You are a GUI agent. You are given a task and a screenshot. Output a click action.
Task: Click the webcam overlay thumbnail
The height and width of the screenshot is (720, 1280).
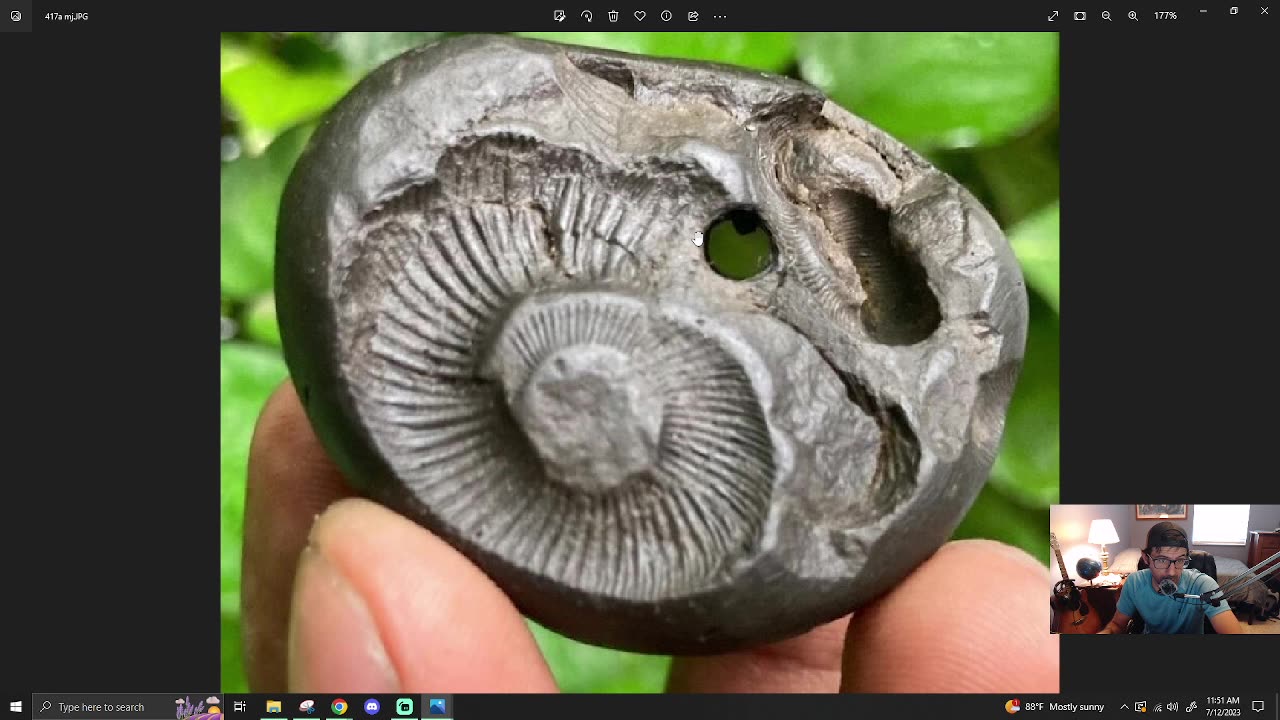tap(1165, 569)
